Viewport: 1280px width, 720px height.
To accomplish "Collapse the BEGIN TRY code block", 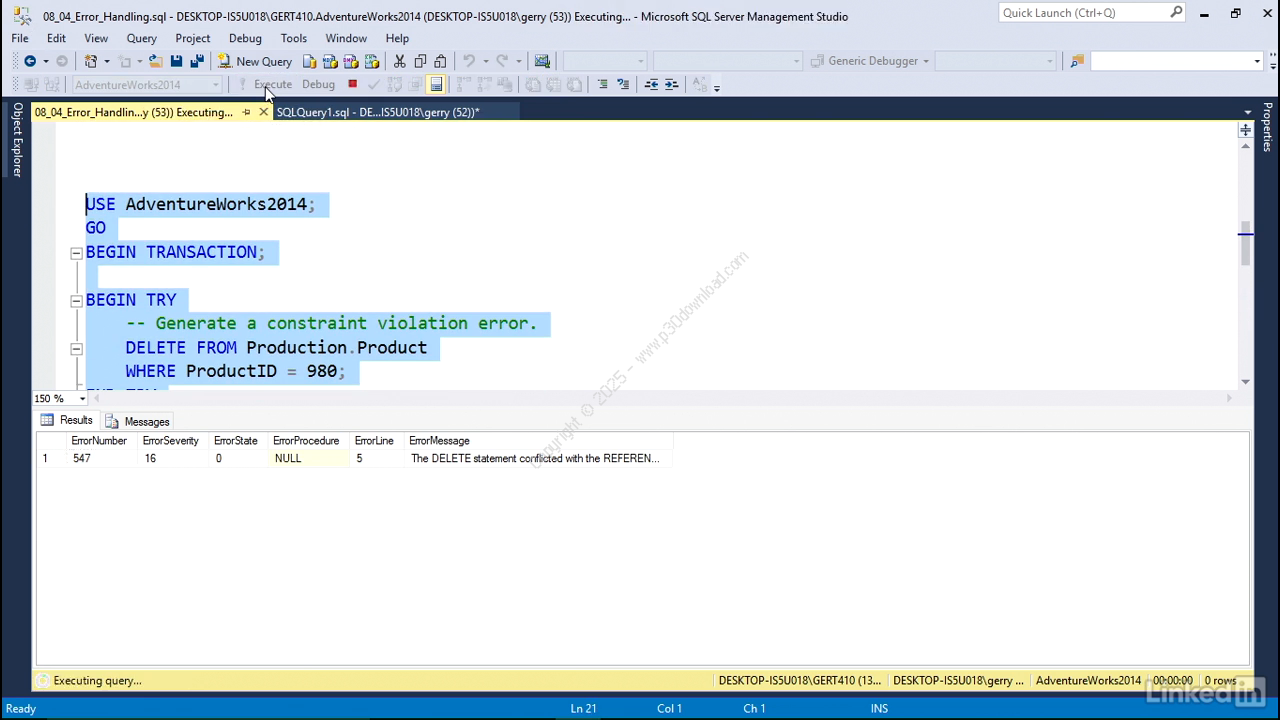I will tap(76, 301).
